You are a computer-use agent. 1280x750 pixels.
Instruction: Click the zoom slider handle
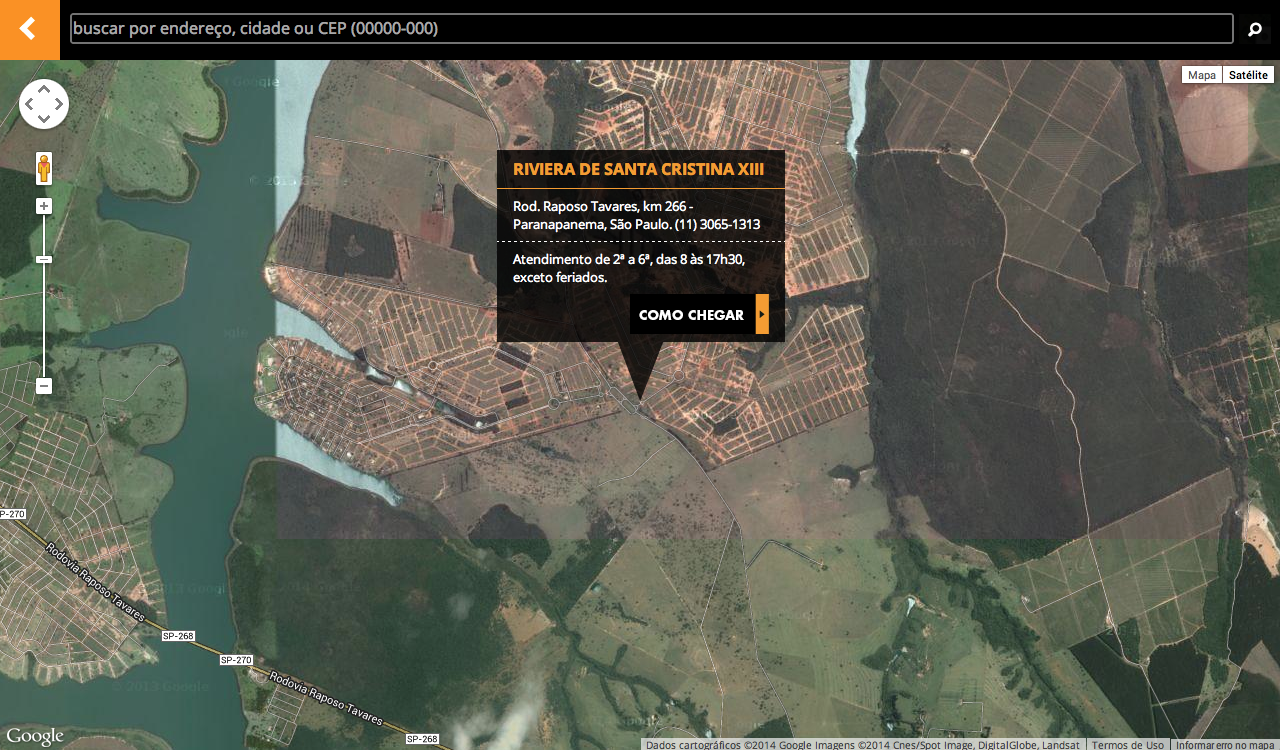pos(44,260)
